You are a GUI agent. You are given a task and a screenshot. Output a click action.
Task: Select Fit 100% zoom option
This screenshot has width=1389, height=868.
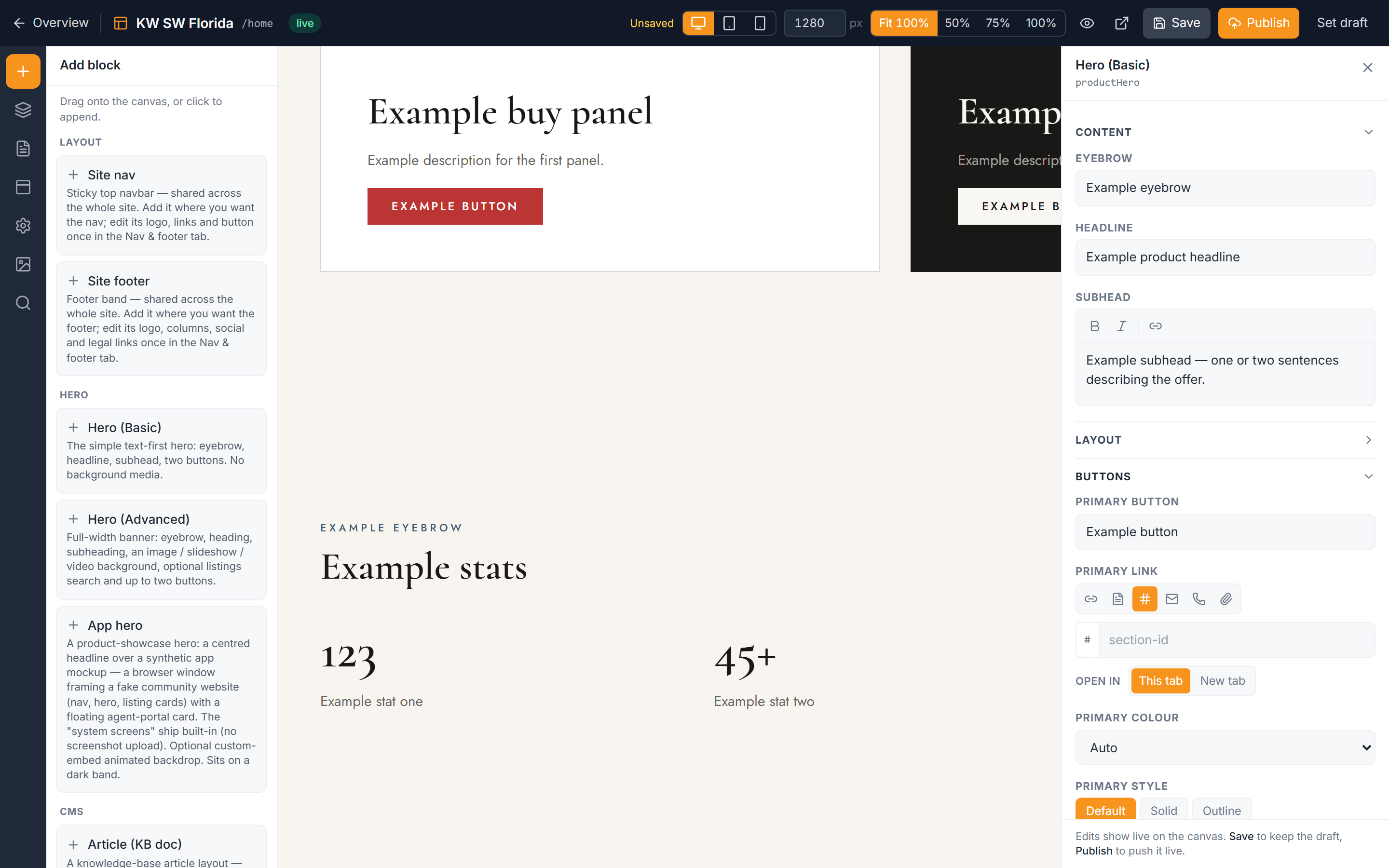(903, 23)
